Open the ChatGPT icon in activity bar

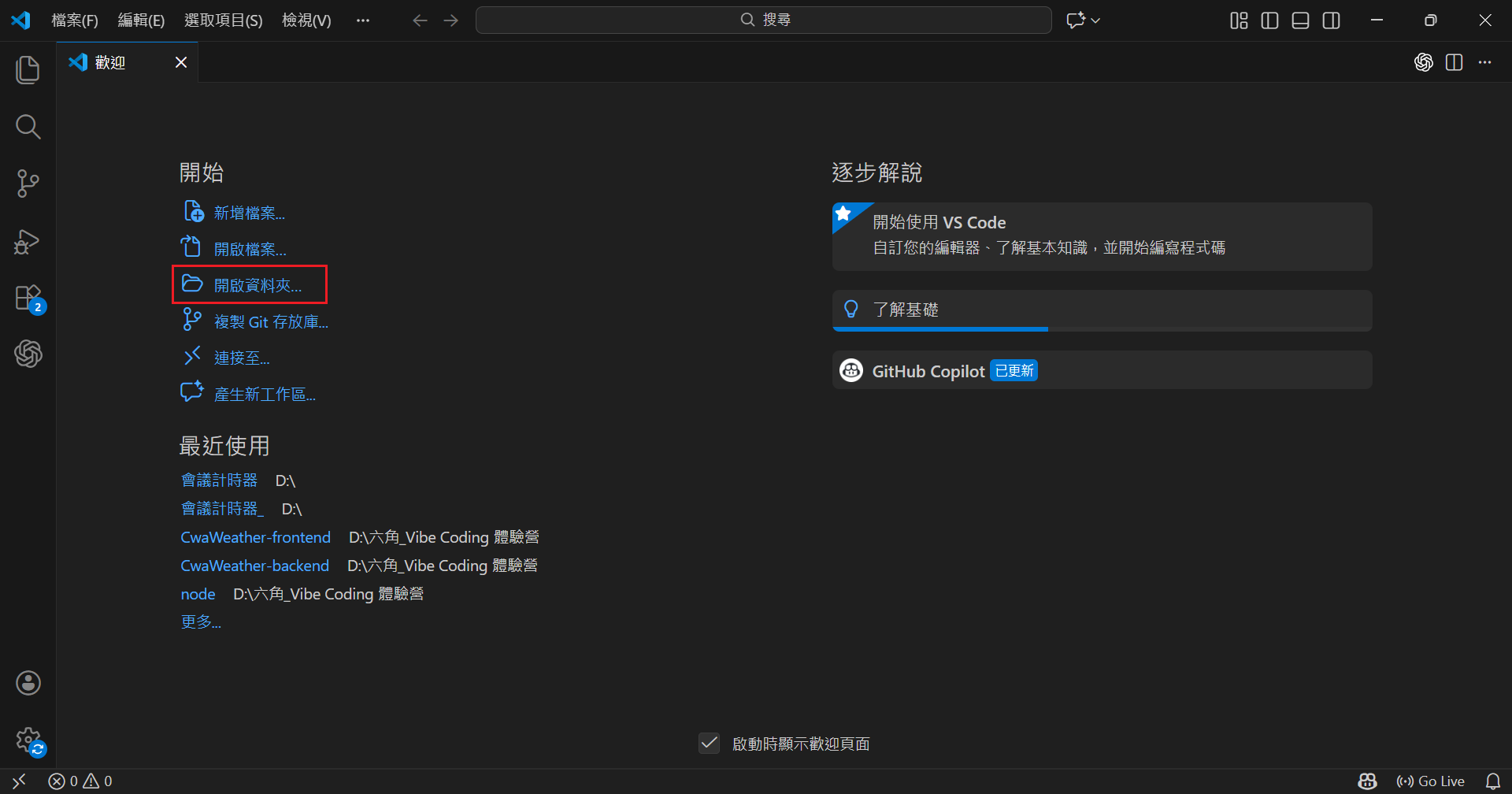pyautogui.click(x=28, y=354)
